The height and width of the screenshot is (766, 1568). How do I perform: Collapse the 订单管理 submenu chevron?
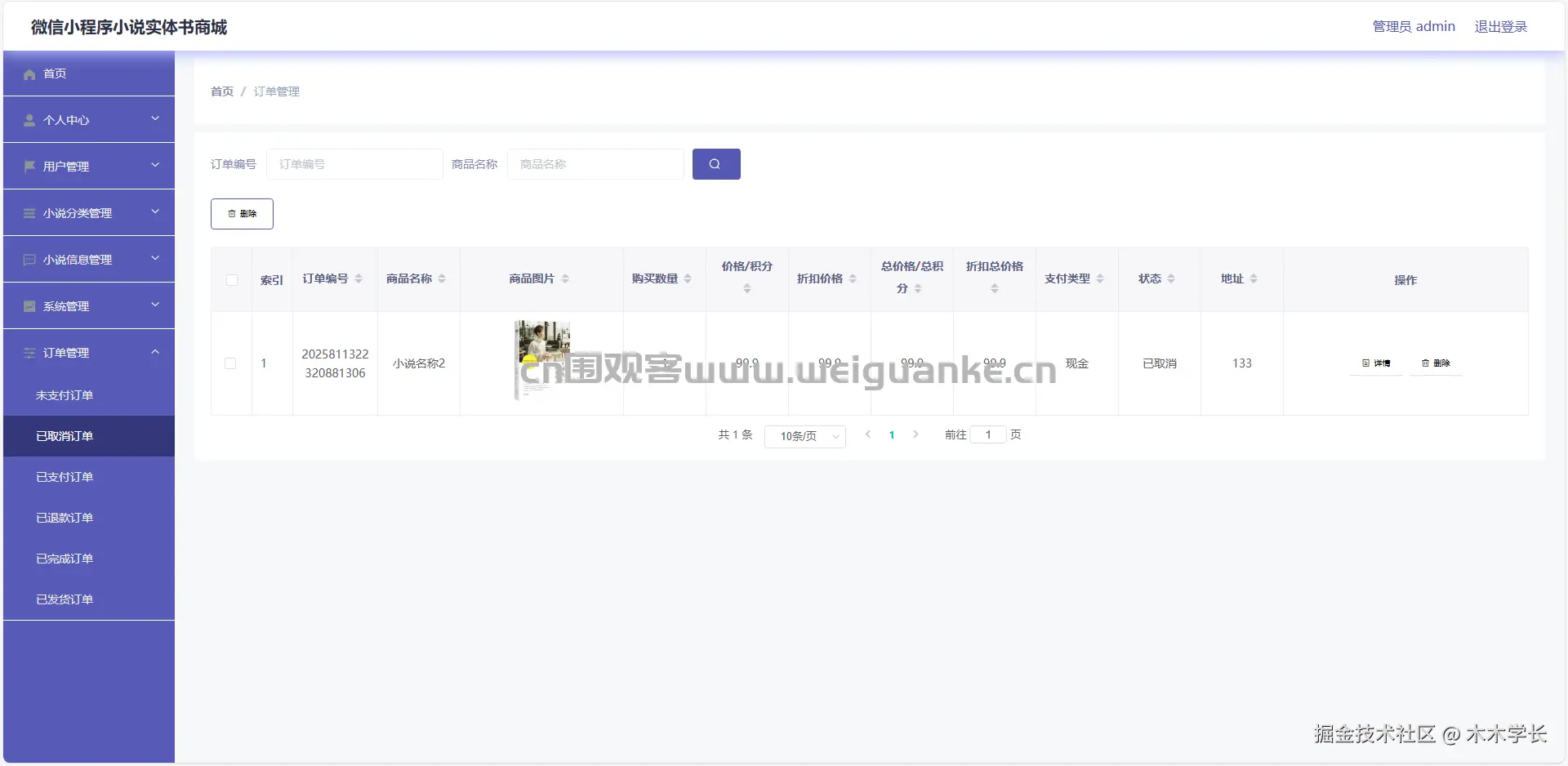154,352
